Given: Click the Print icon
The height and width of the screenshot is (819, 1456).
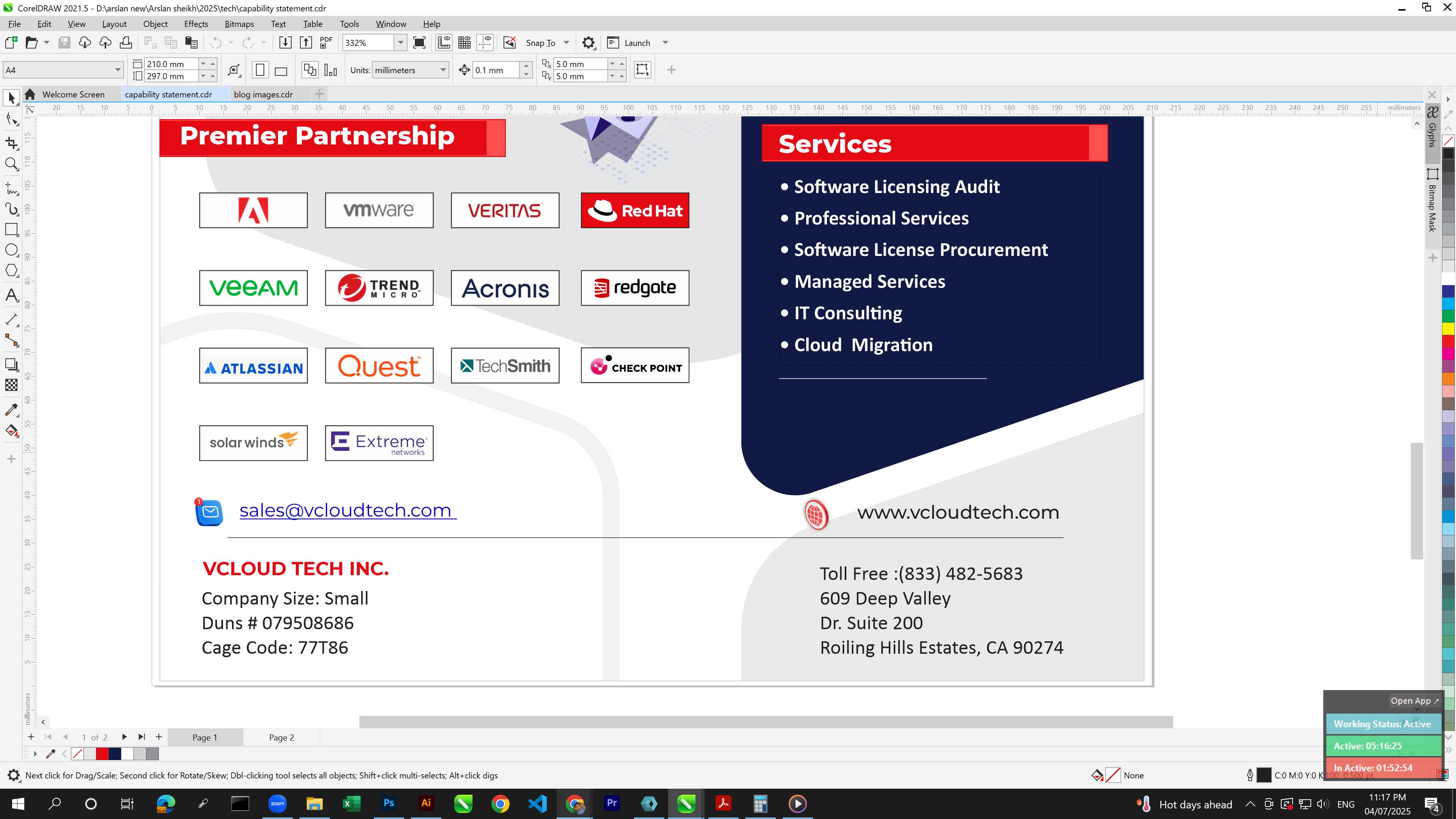Looking at the screenshot, I should click(x=126, y=43).
